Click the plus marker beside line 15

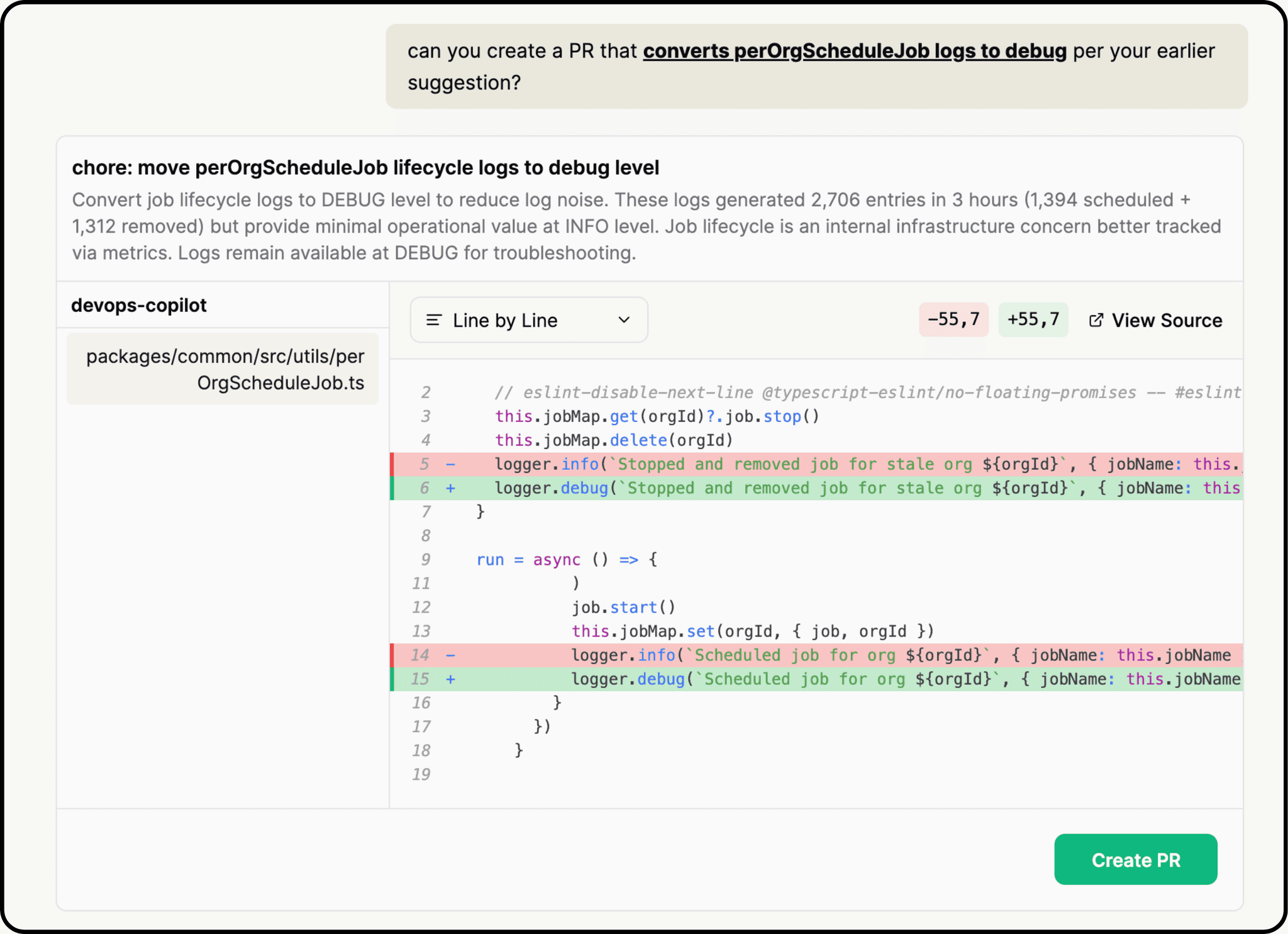[x=451, y=679]
